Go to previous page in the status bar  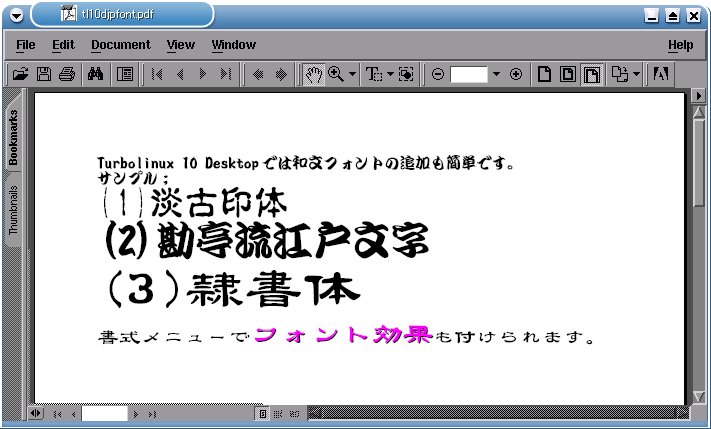pyautogui.click(x=74, y=414)
